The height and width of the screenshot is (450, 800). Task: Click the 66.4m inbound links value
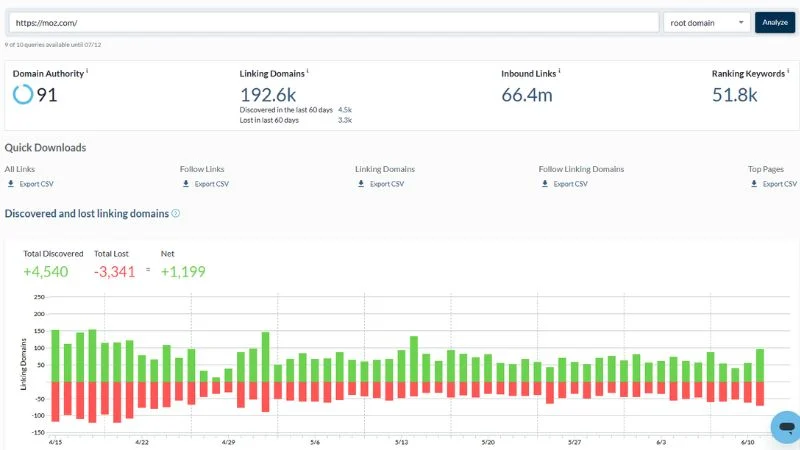527,95
